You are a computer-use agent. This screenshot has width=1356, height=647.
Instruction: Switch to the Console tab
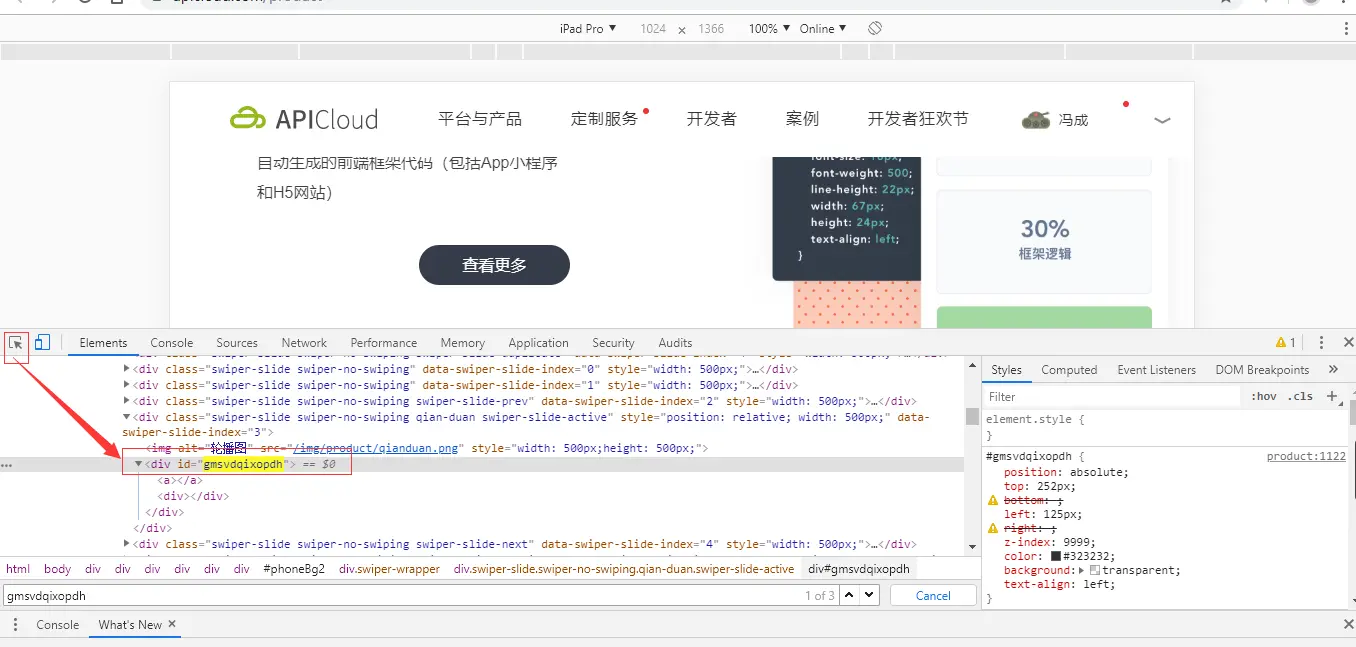point(172,342)
